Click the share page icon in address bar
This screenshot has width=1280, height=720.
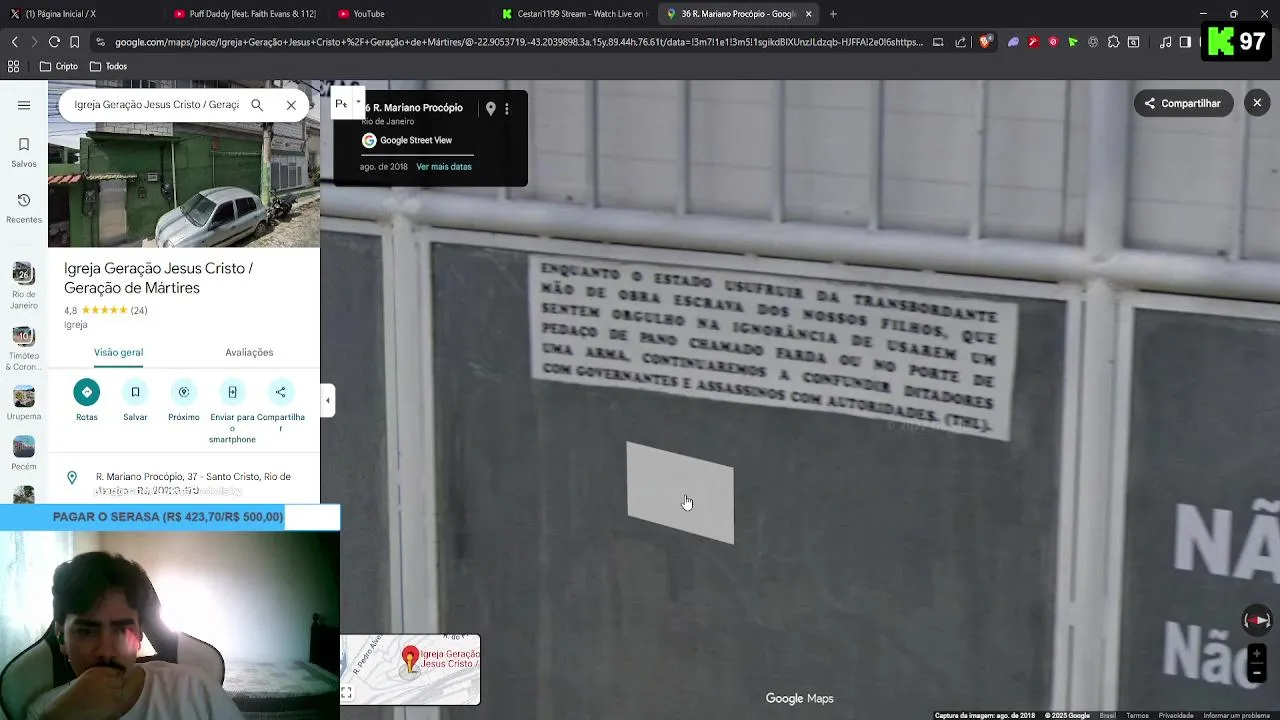click(961, 42)
